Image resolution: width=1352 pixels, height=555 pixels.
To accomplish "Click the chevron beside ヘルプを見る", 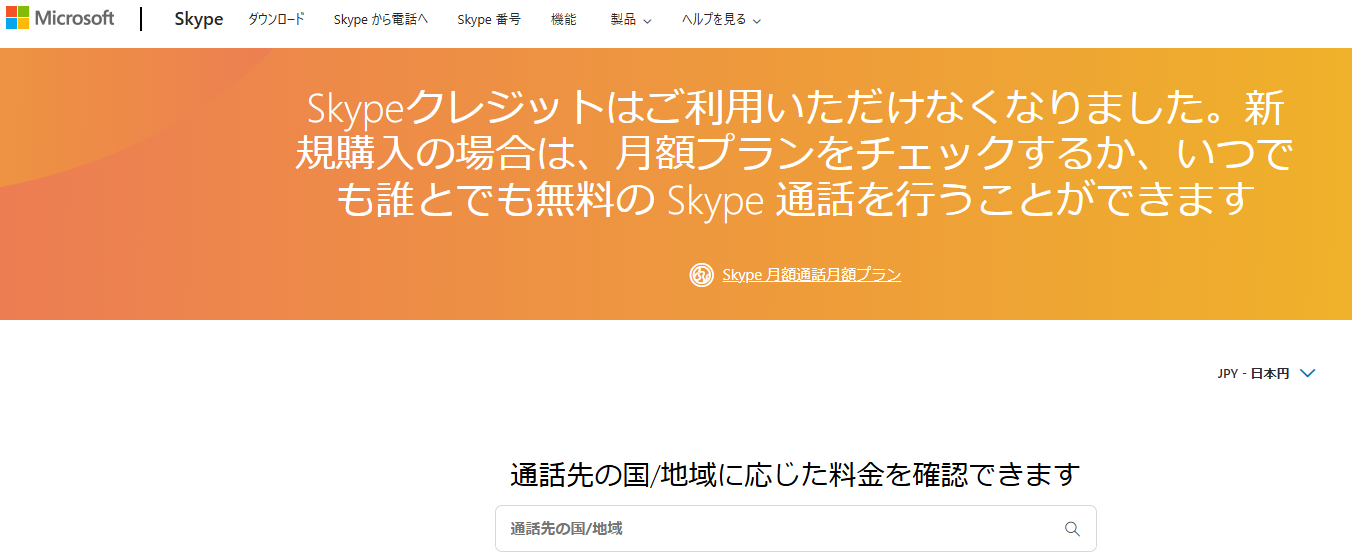I will pos(757,20).
